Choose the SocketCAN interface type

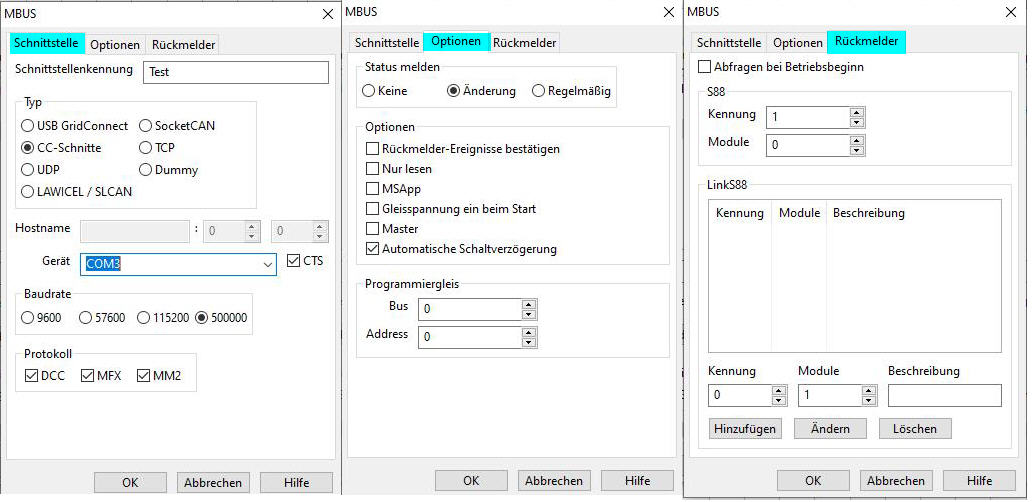coord(146,126)
